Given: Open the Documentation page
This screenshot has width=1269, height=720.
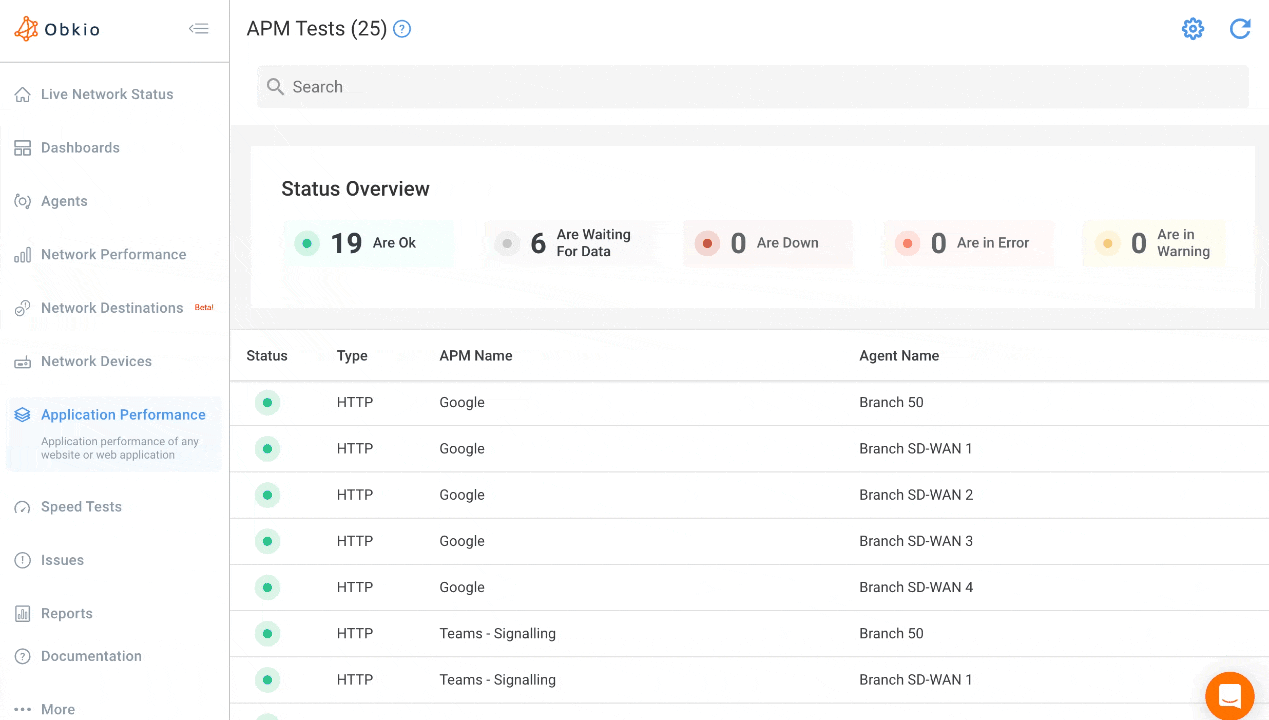Looking at the screenshot, I should [91, 656].
